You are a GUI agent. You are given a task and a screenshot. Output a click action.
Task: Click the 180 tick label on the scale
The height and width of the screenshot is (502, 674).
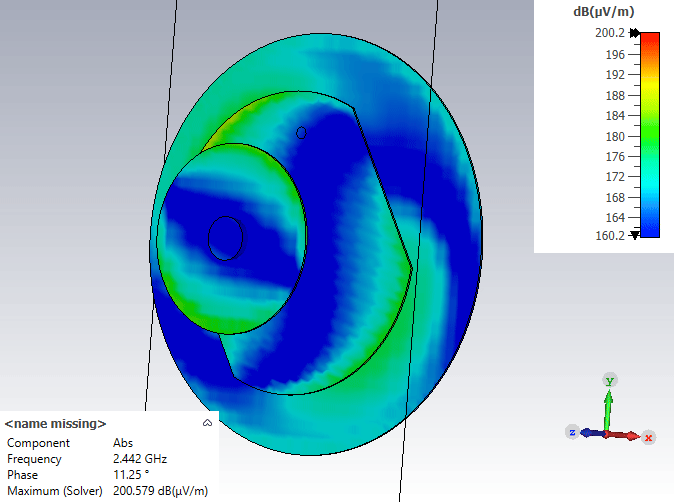pyautogui.click(x=614, y=136)
